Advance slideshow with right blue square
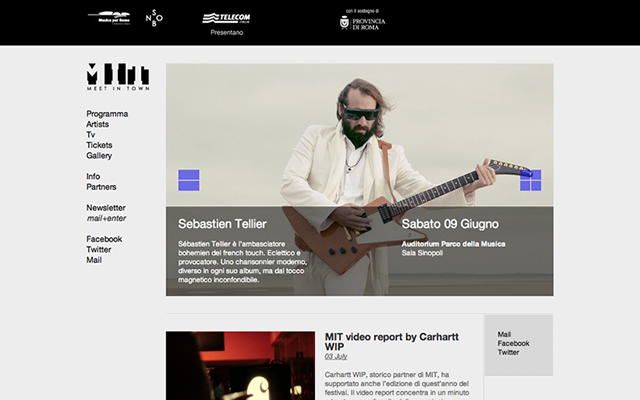 coord(531,180)
